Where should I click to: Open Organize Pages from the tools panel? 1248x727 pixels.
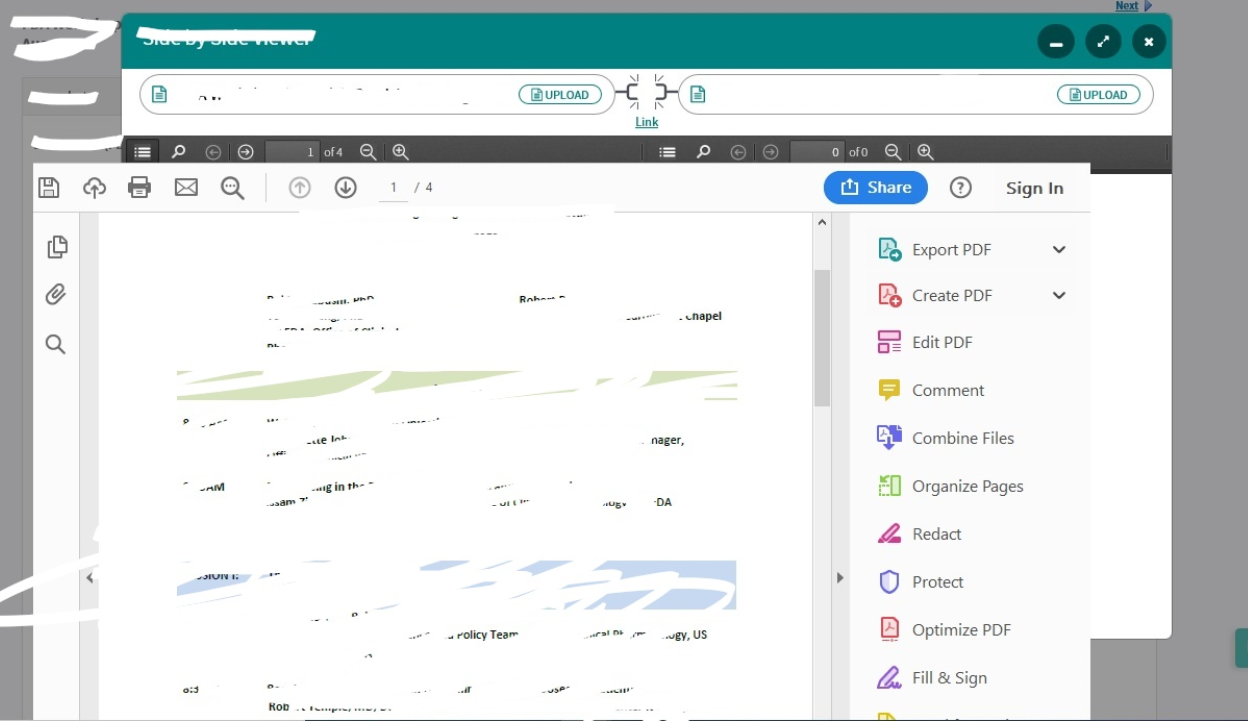(967, 486)
